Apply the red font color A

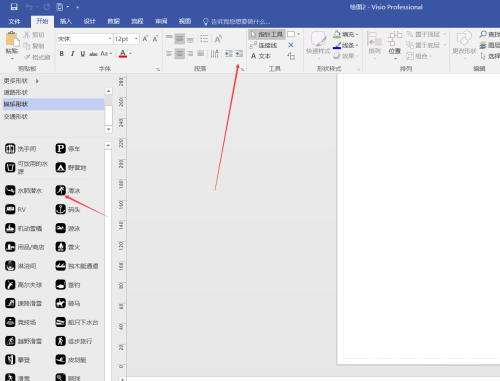coord(123,54)
